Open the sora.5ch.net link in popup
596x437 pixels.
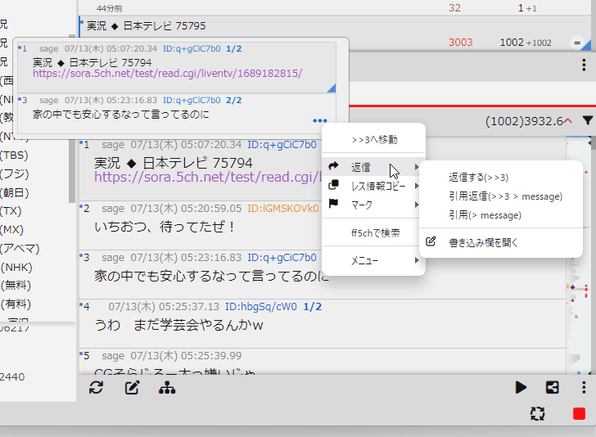coord(167,73)
